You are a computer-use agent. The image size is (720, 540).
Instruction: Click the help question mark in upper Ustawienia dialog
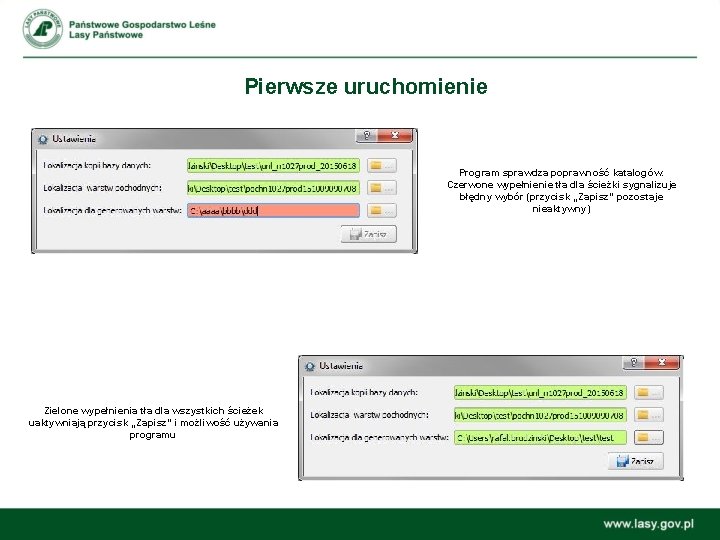coord(366,135)
